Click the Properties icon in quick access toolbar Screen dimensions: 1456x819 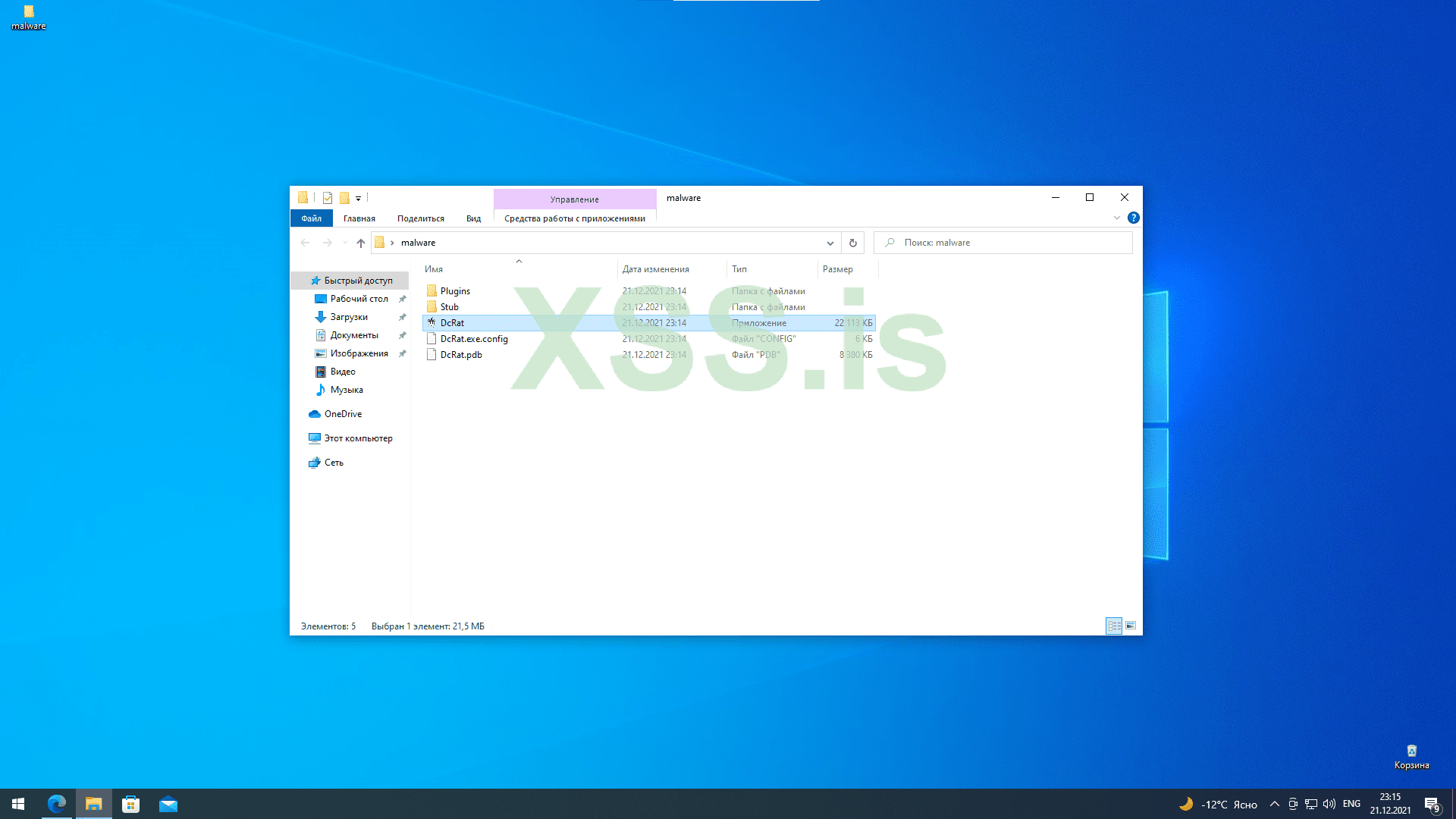click(328, 198)
